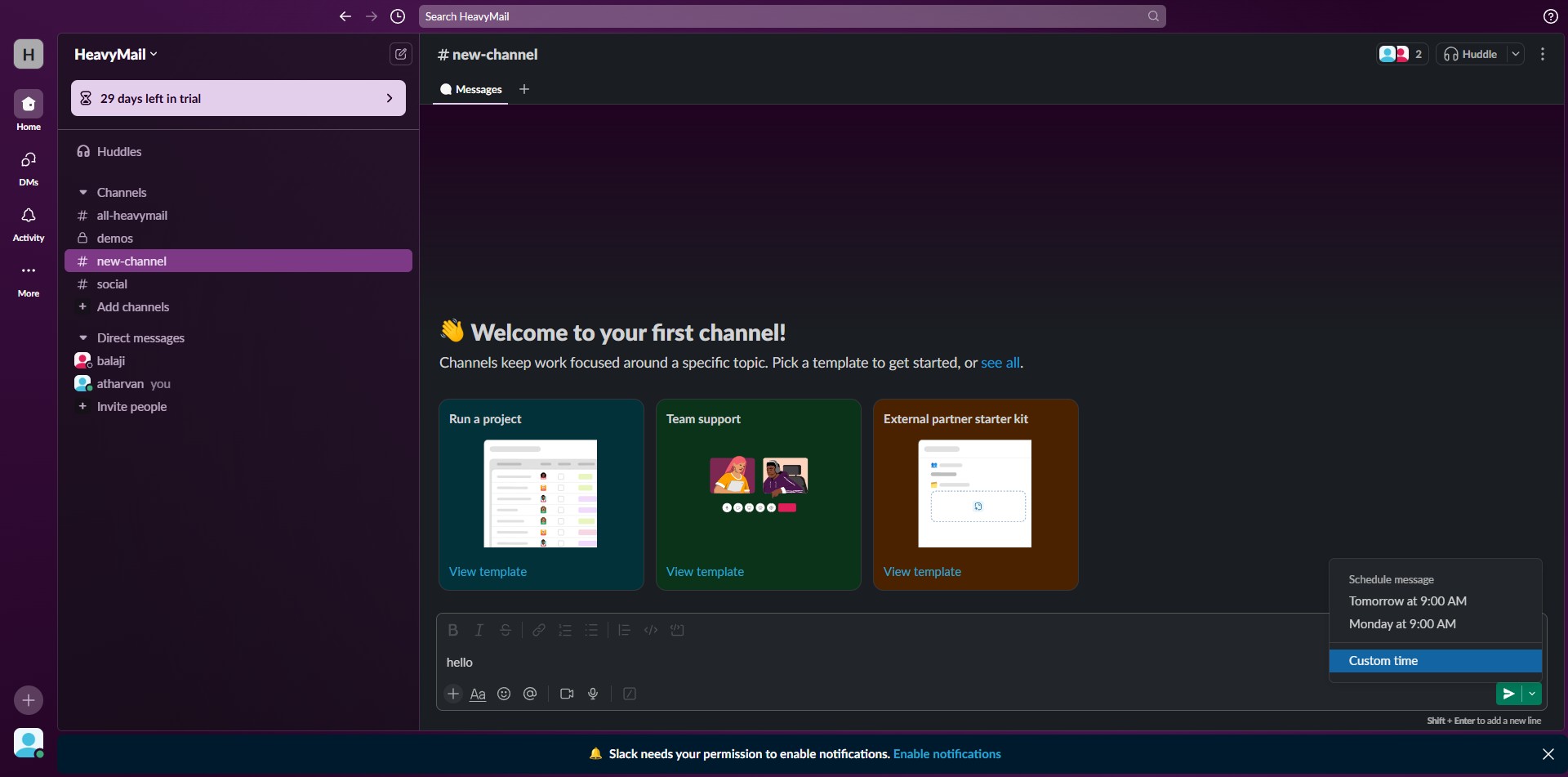This screenshot has width=1568, height=777.
Task: Open the history clock icon
Action: 398,16
